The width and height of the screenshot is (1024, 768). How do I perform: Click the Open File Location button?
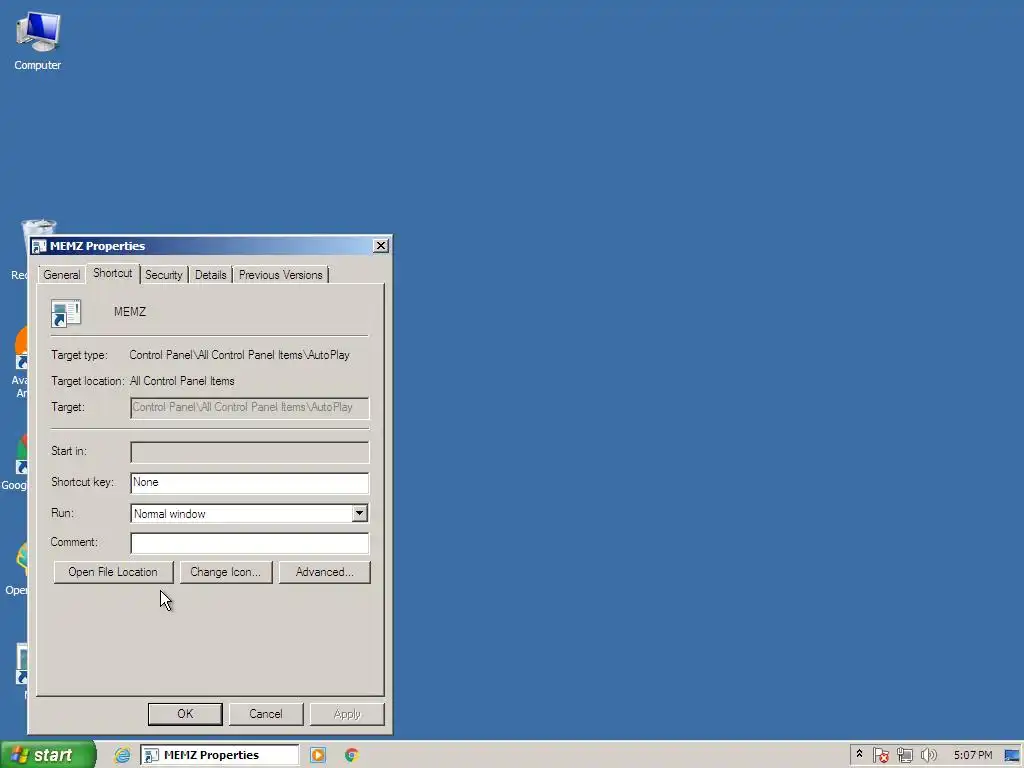click(113, 572)
